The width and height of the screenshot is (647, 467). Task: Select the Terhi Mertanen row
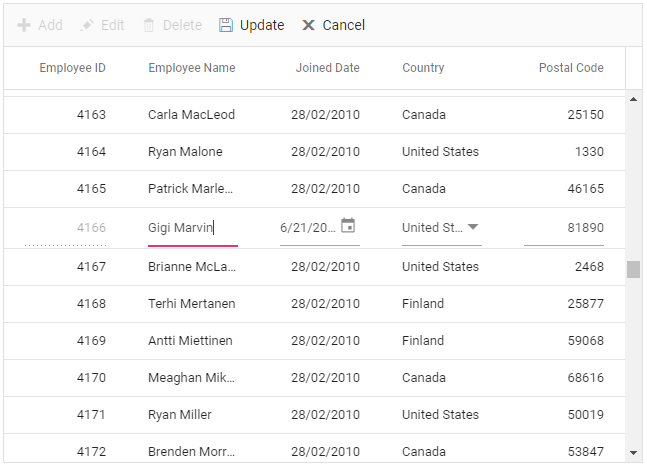(x=190, y=304)
